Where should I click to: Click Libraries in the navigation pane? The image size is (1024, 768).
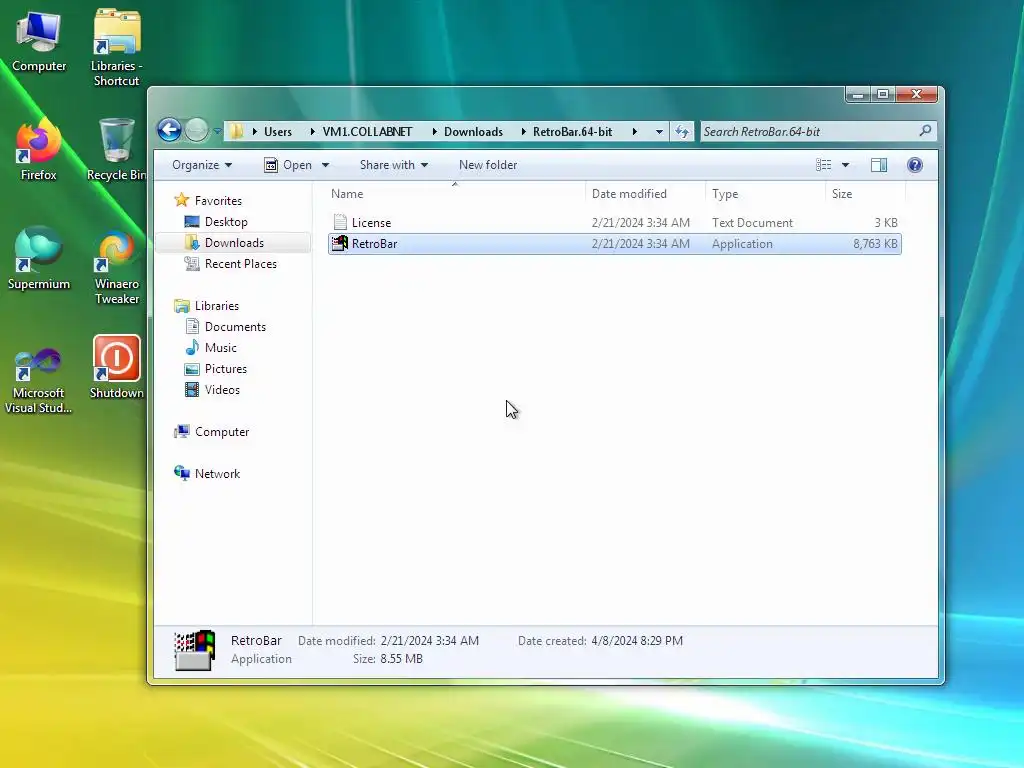tap(216, 306)
